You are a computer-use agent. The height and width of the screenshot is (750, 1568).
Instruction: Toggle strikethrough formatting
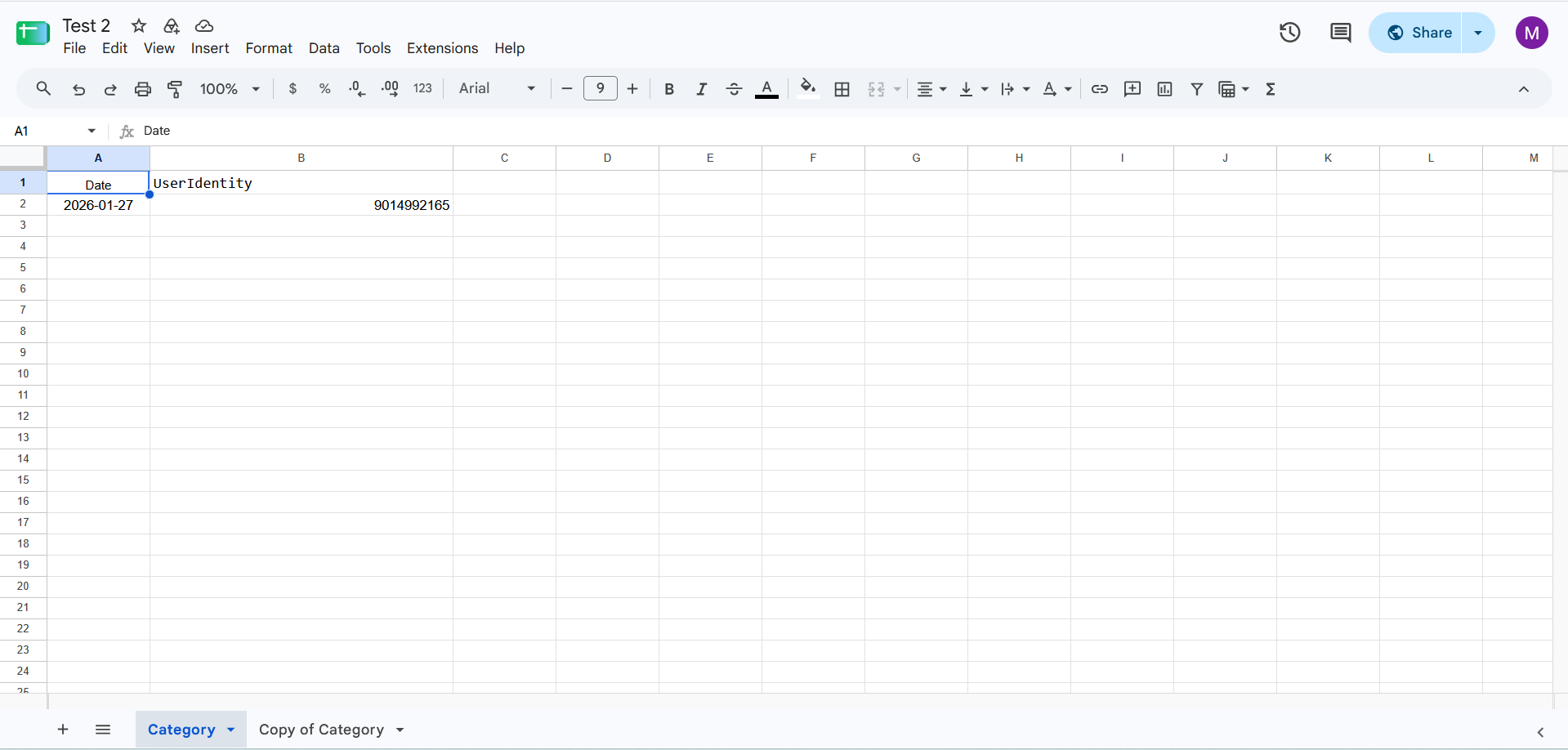(734, 89)
